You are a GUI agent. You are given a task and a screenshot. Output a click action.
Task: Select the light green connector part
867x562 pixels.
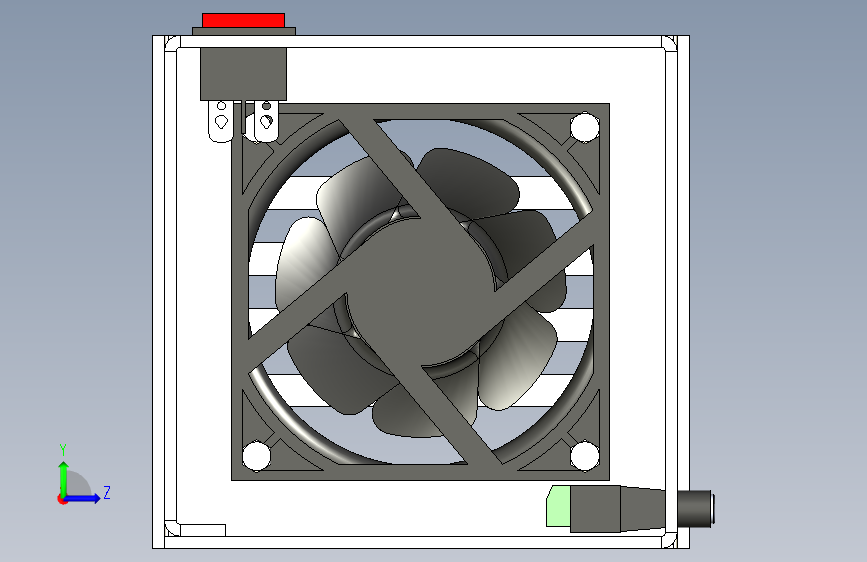point(558,506)
